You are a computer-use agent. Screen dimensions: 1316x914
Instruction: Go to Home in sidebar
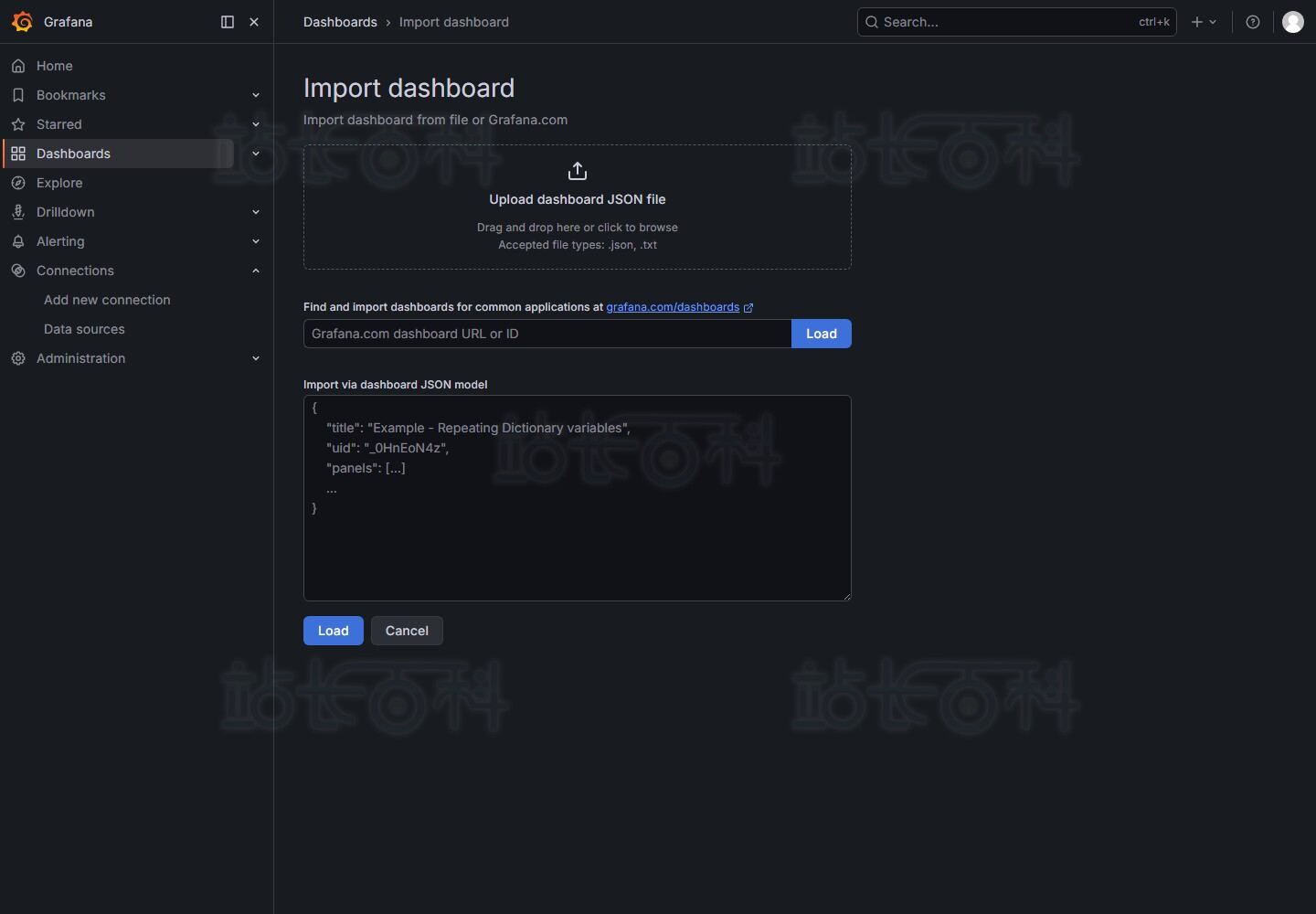pos(55,66)
